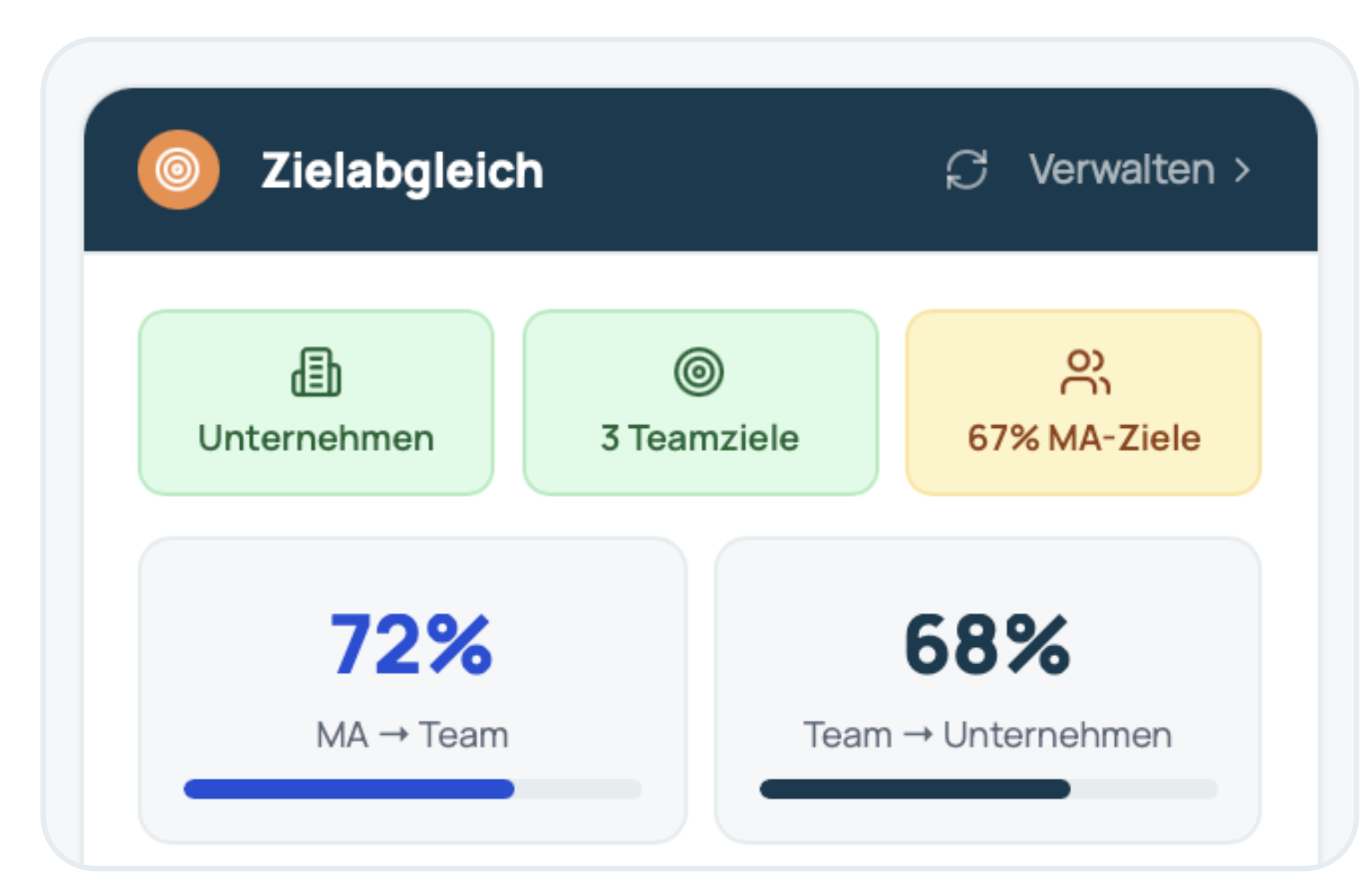Click the 68% value
The image size is (1372, 879).
click(x=988, y=644)
